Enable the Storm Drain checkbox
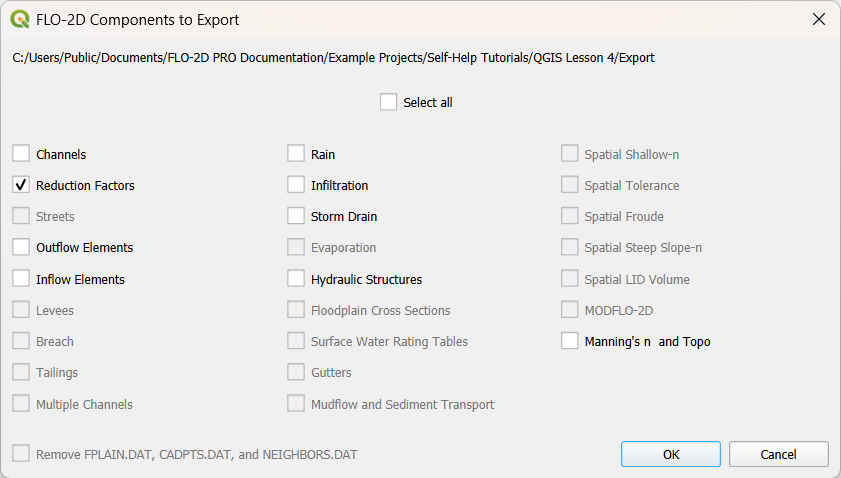This screenshot has height=478, width=841. tap(296, 216)
